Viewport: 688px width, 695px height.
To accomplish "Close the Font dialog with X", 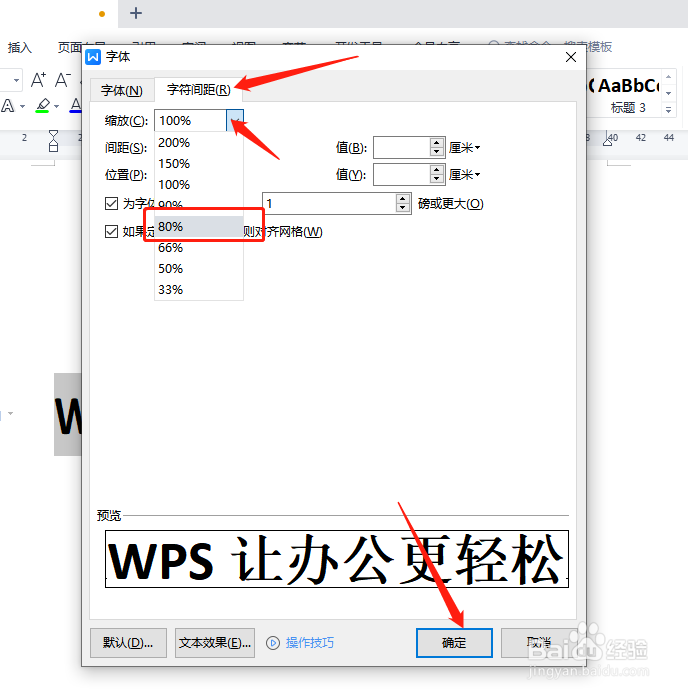I will [x=571, y=57].
